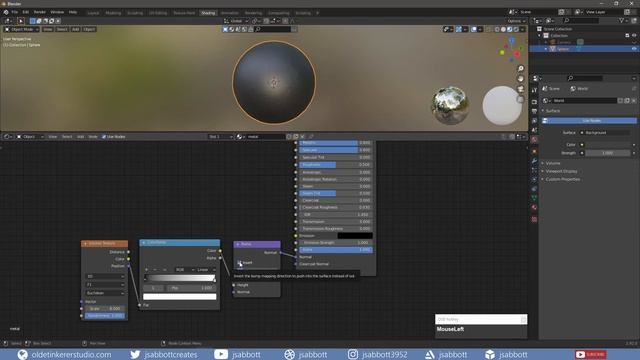This screenshot has width=640, height=360.
Task: Select wireframe viewport shading icon
Action: (497, 29)
